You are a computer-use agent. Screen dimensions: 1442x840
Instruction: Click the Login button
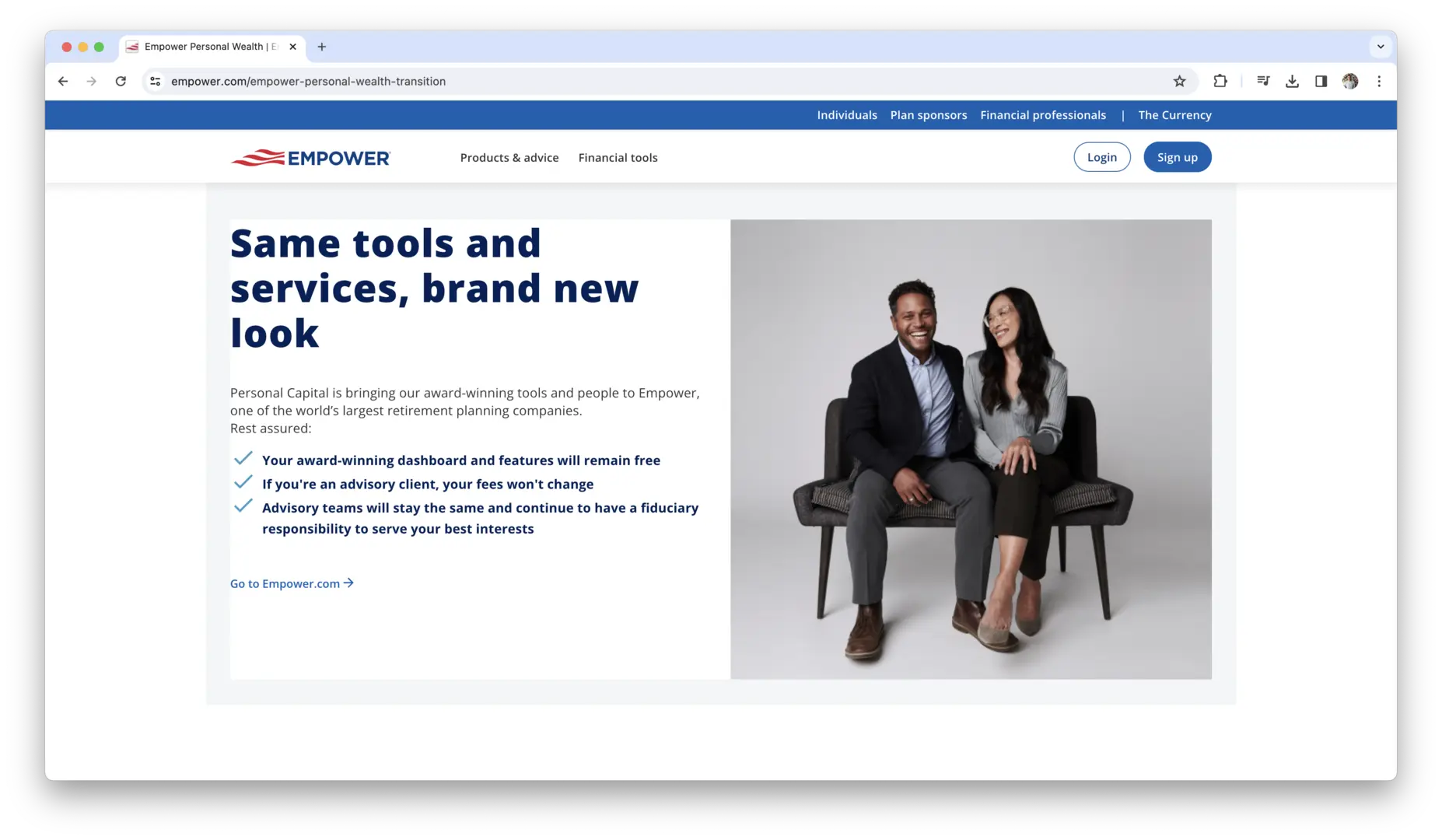(1101, 157)
